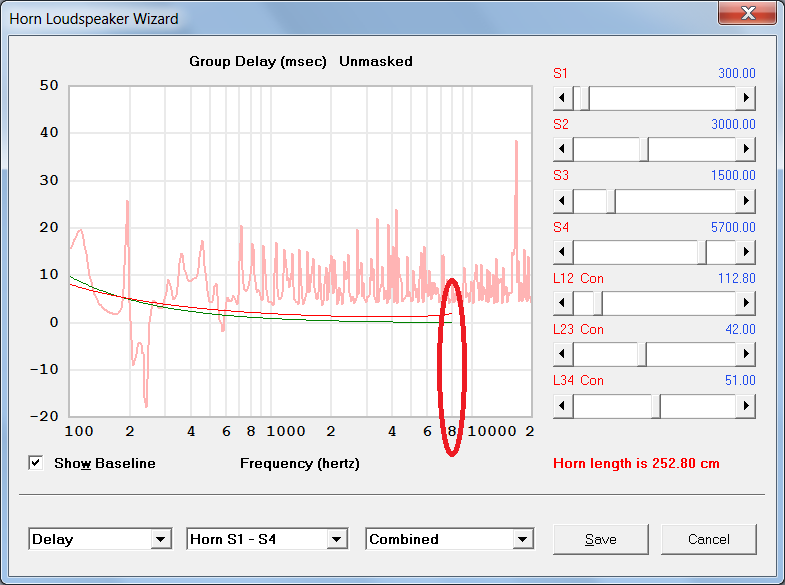Click the L23 Con label

tap(578, 329)
